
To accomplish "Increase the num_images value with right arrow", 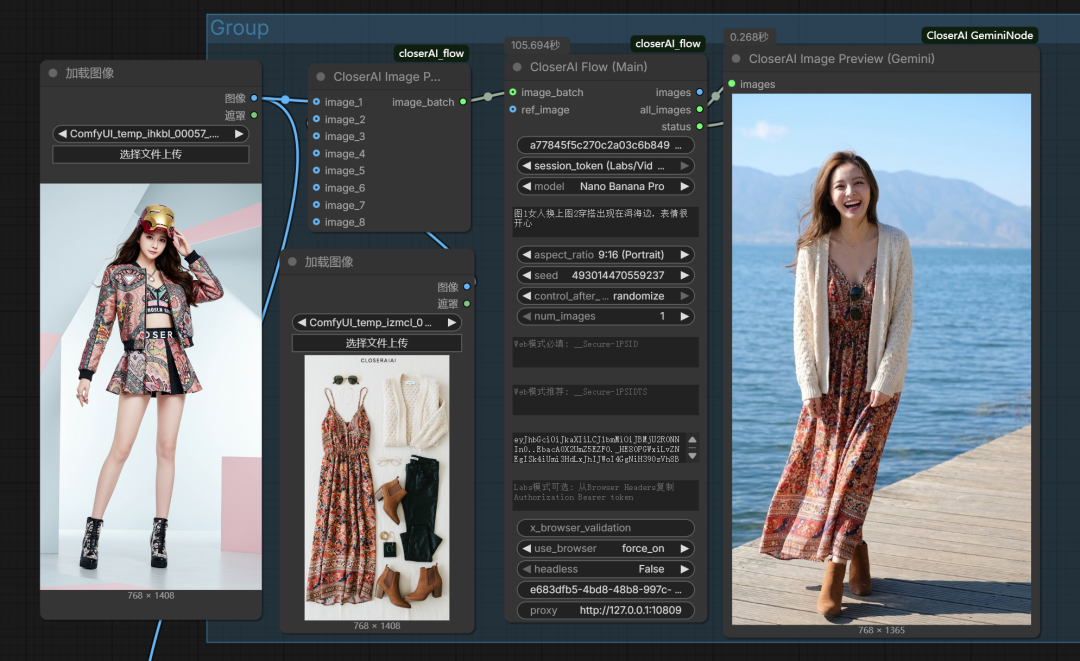I will tap(685, 316).
